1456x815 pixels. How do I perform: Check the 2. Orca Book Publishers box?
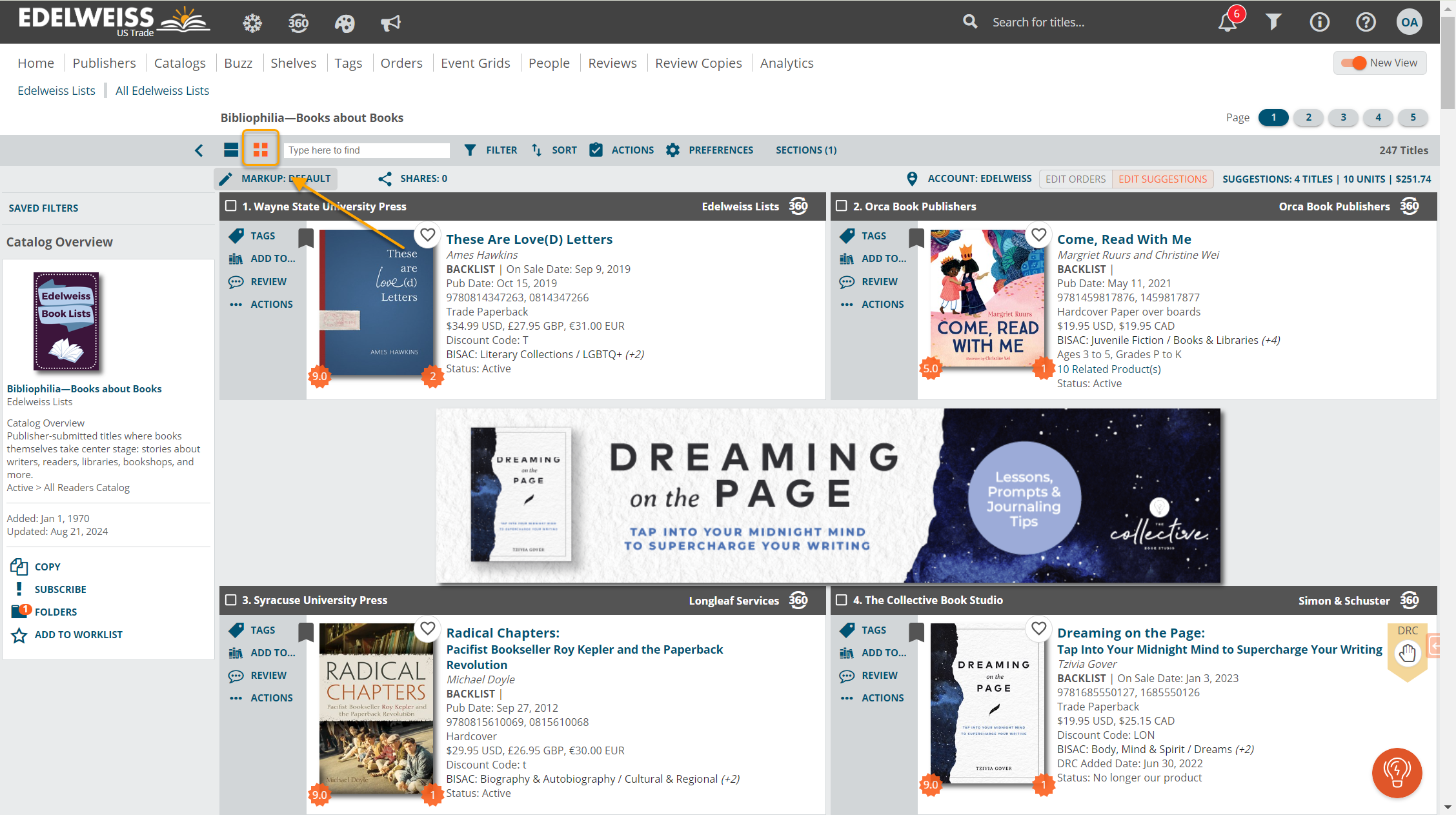point(841,206)
